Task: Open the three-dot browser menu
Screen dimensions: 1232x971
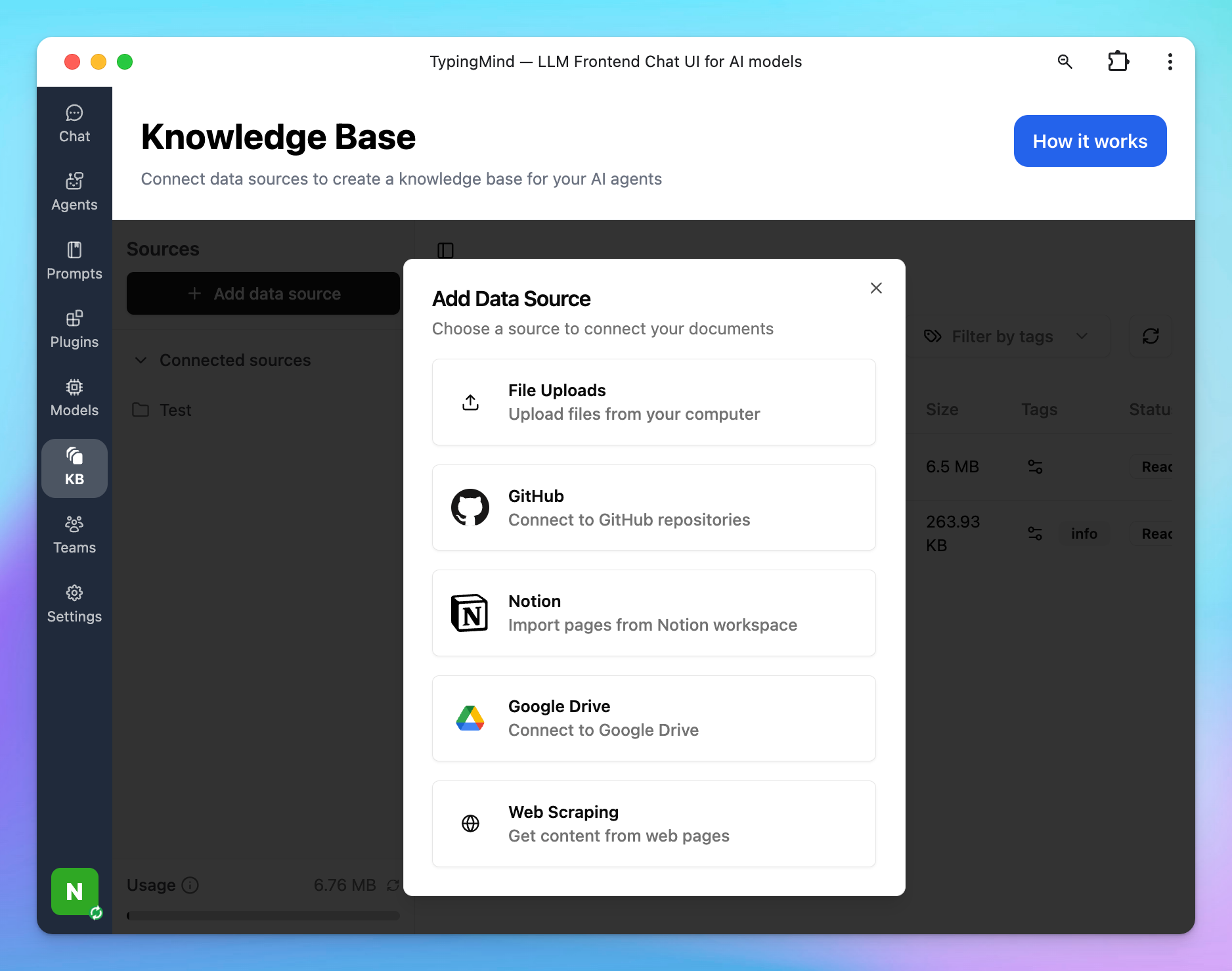Action: pyautogui.click(x=1170, y=62)
